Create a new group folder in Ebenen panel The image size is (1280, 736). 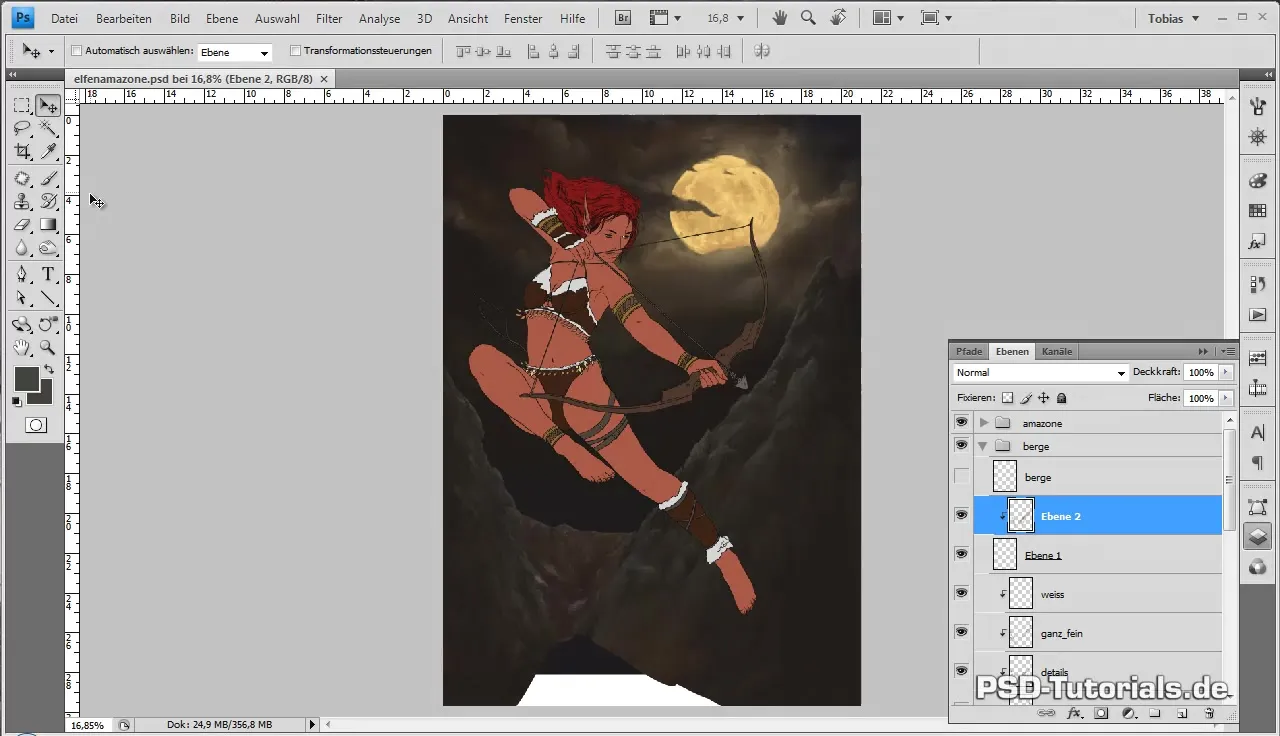coord(1154,713)
